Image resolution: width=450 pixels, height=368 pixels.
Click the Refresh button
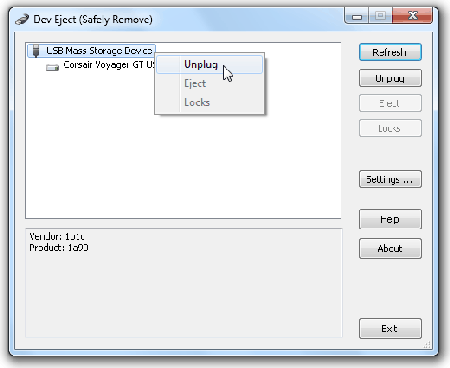(x=390, y=52)
